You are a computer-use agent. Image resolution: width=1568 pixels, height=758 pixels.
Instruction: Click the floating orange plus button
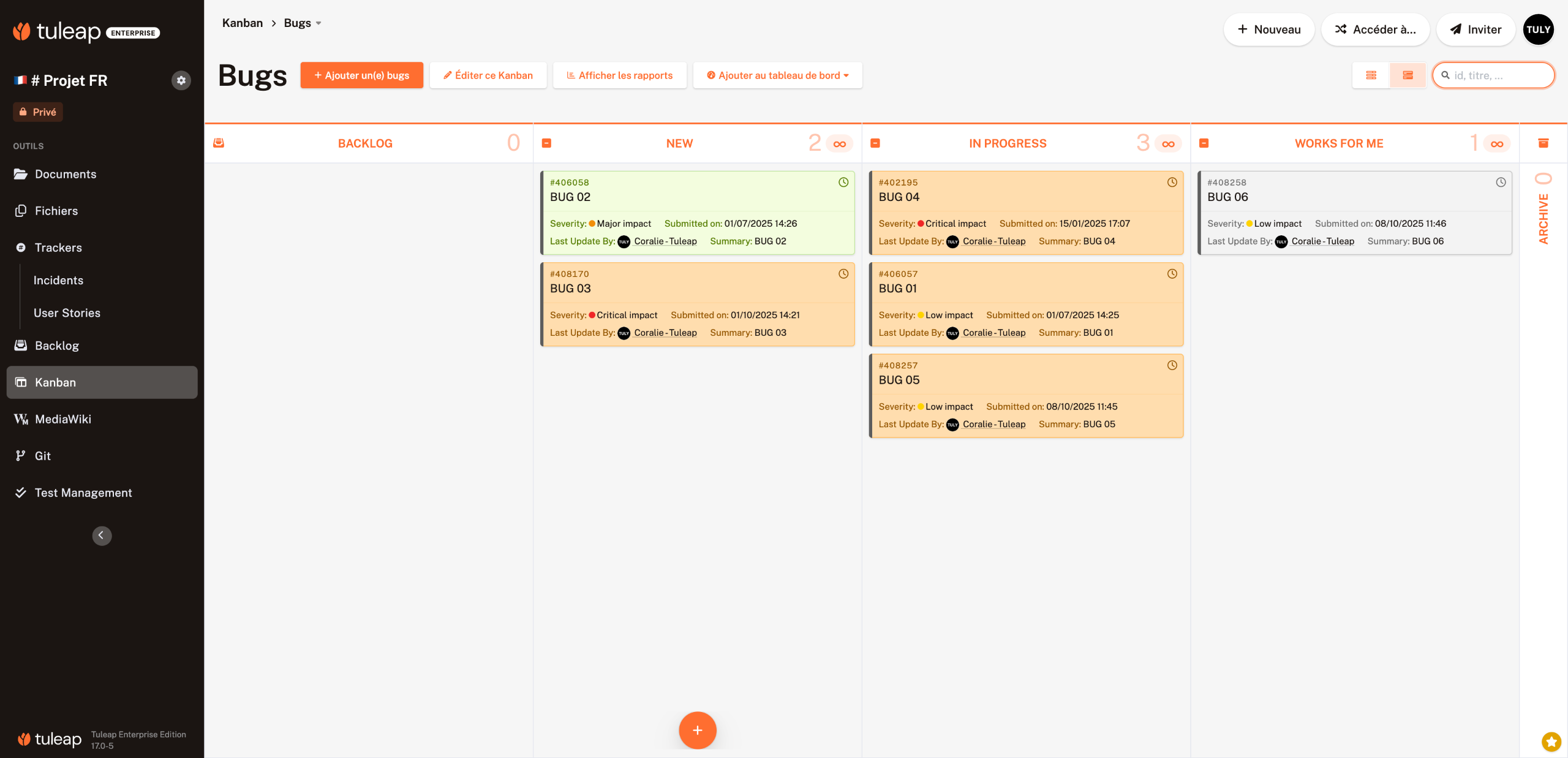(x=697, y=730)
